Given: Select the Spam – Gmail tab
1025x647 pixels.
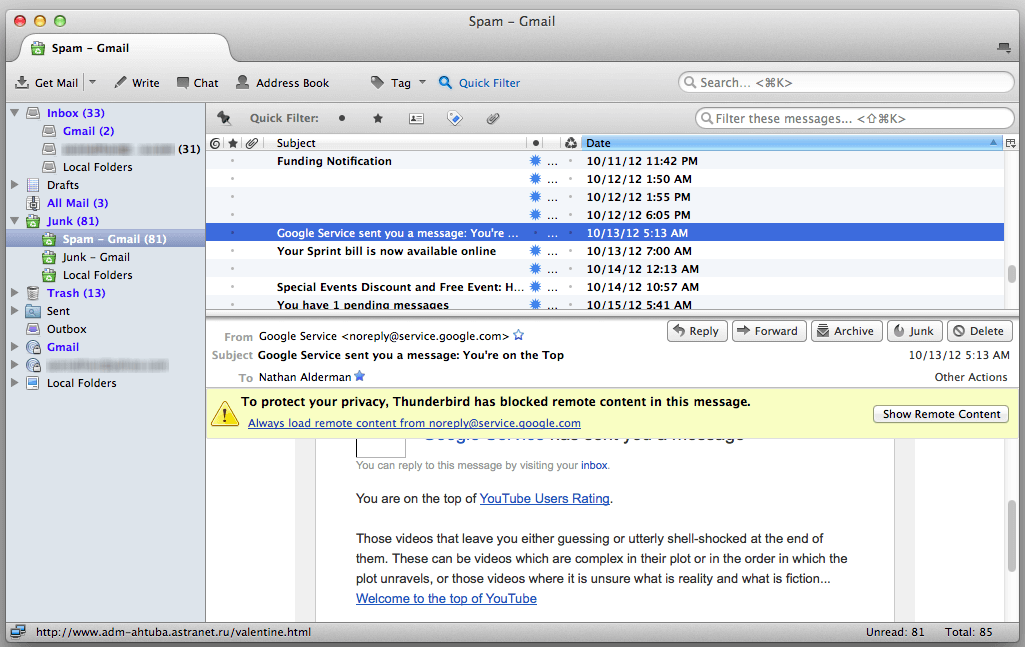Looking at the screenshot, I should pos(90,48).
